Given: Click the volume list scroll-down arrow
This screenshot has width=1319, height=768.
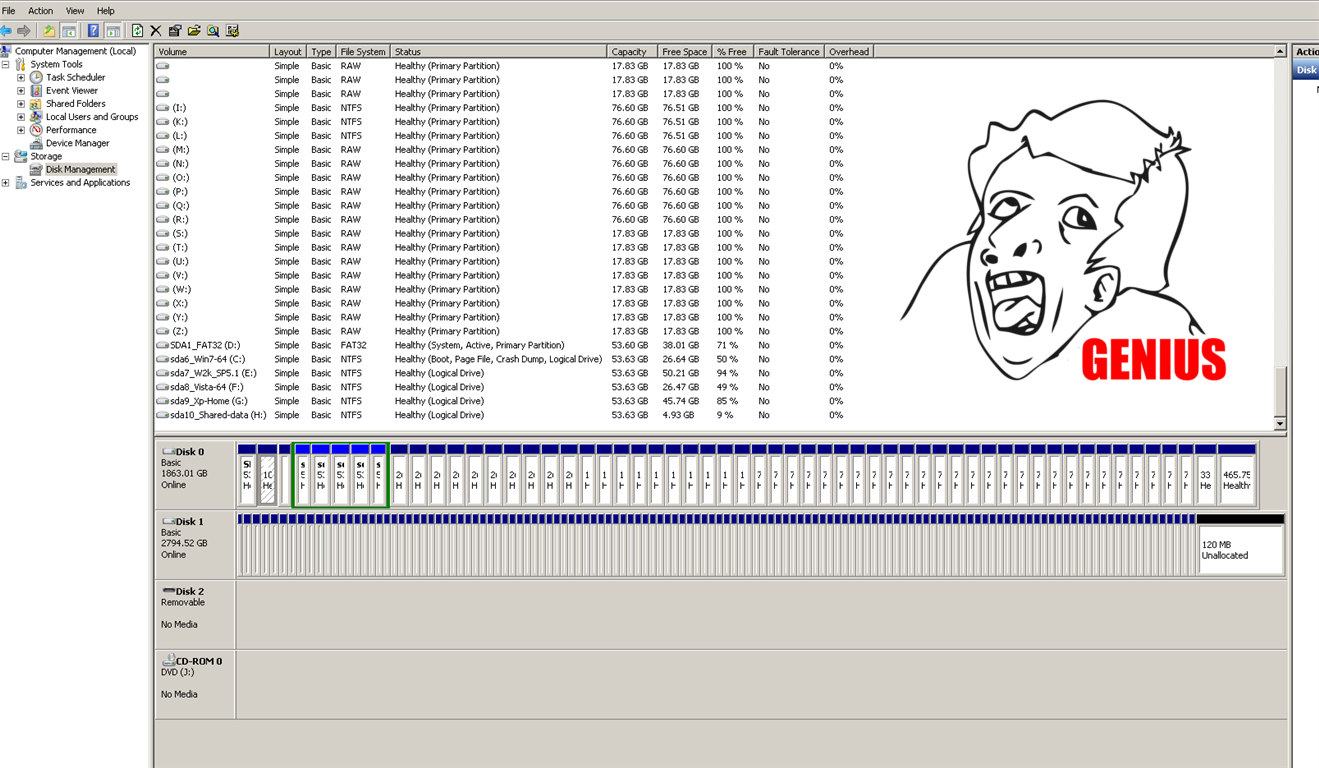Looking at the screenshot, I should coord(1280,424).
